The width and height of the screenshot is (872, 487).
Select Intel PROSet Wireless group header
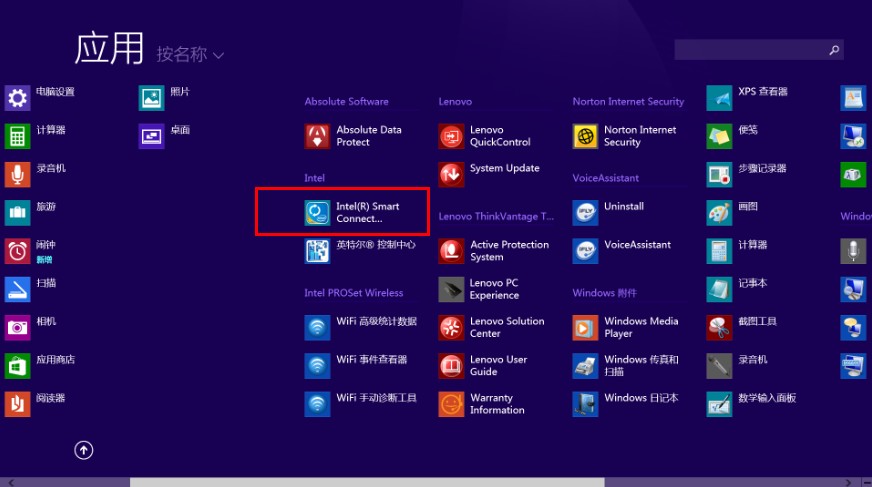pyautogui.click(x=354, y=293)
